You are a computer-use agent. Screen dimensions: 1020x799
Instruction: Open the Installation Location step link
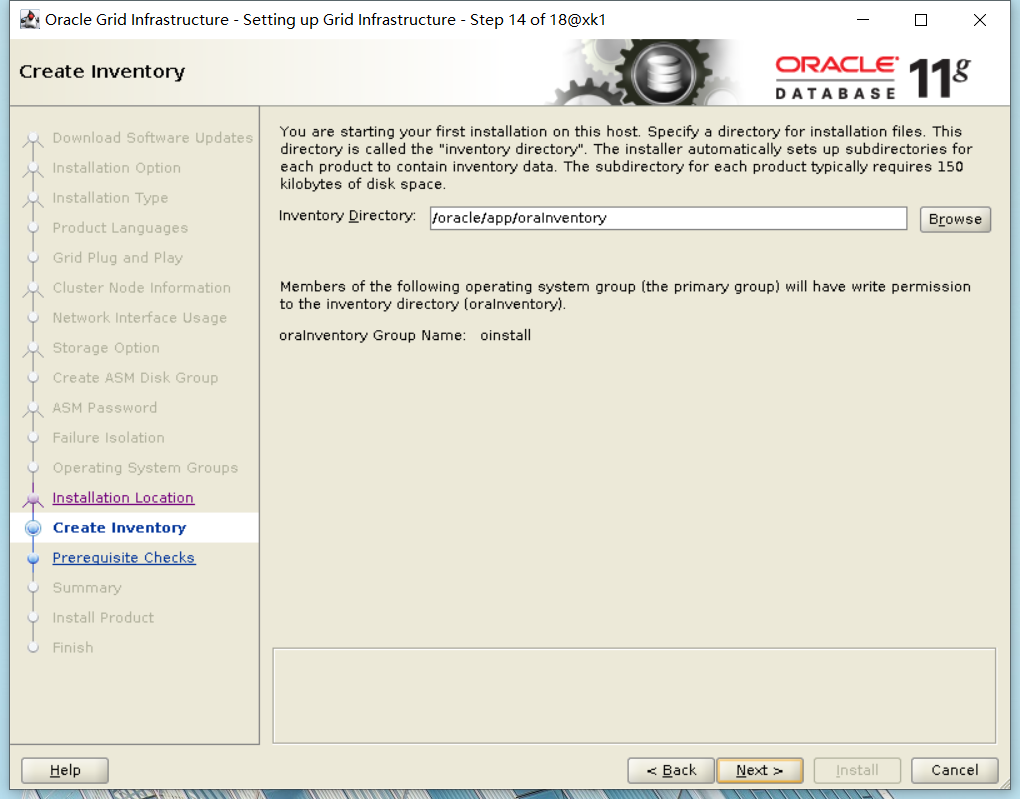tap(123, 498)
